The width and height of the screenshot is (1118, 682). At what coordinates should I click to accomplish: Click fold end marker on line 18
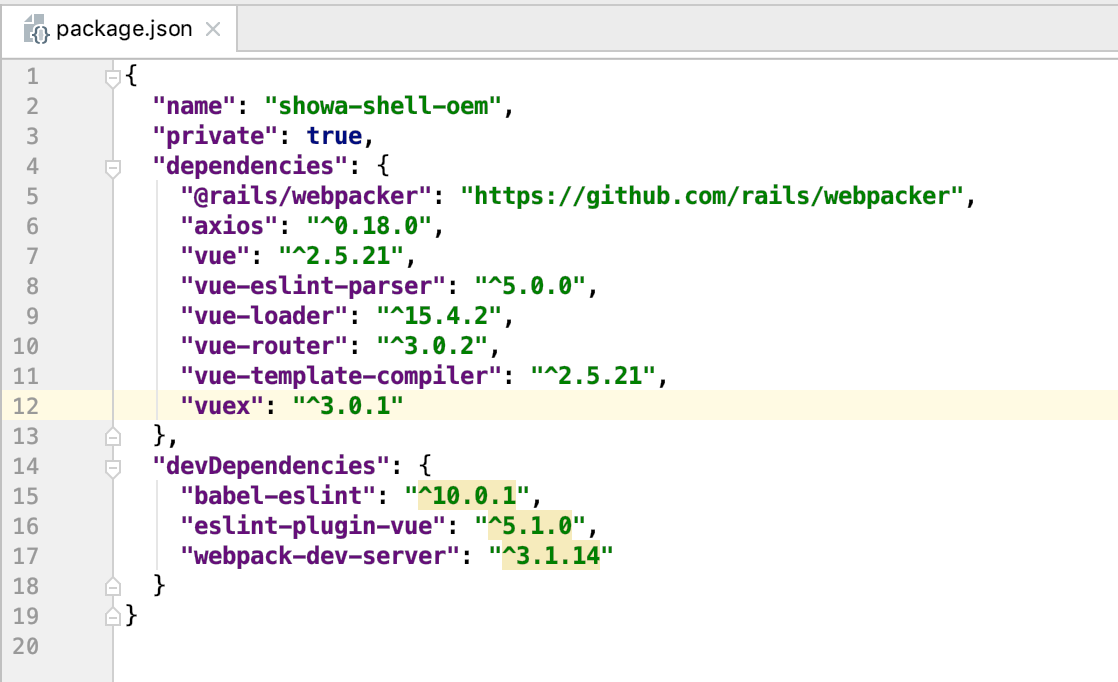pyautogui.click(x=113, y=587)
